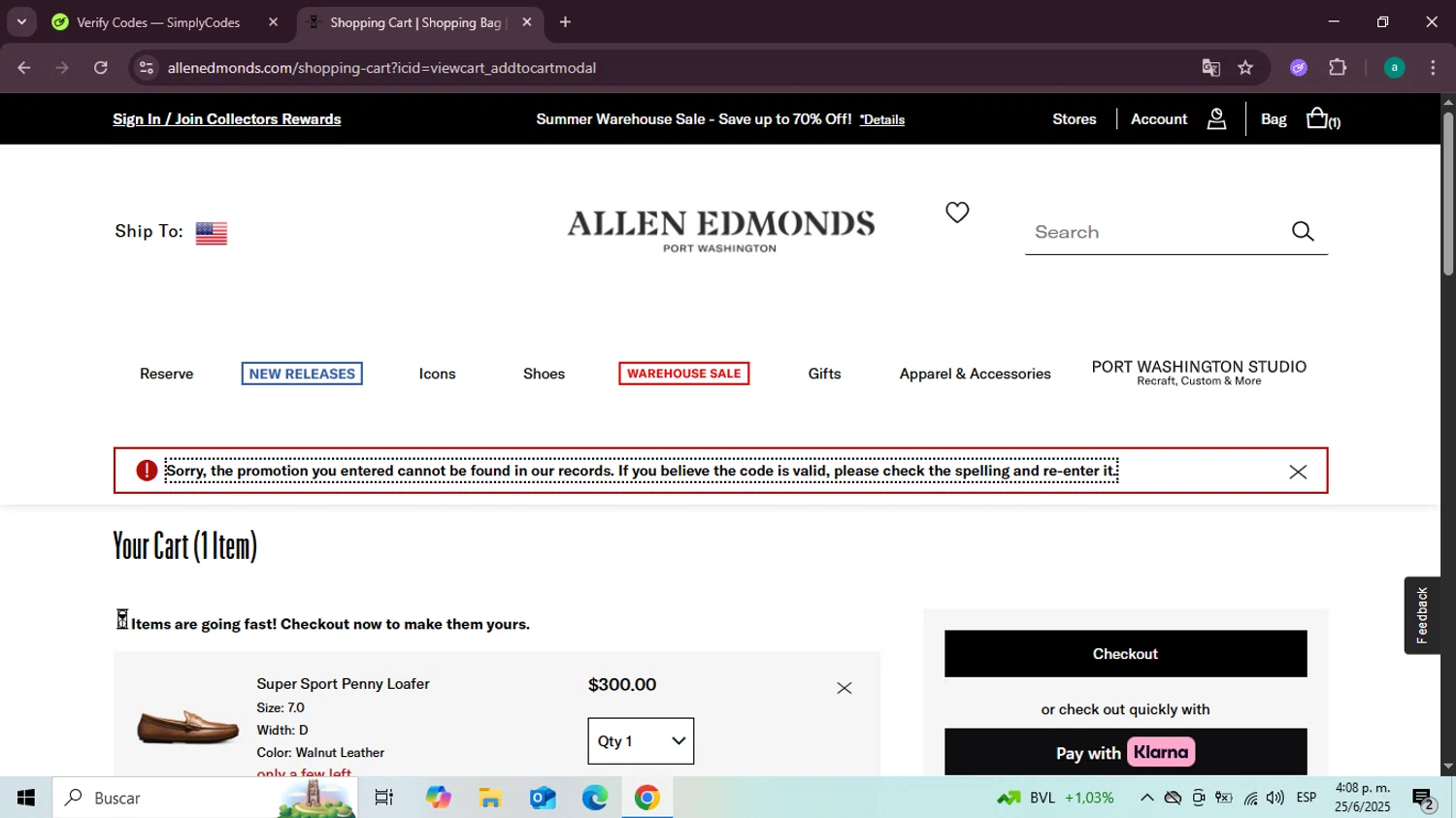The height and width of the screenshot is (818, 1456).
Task: Open File Explorer from taskbar
Action: point(490,798)
